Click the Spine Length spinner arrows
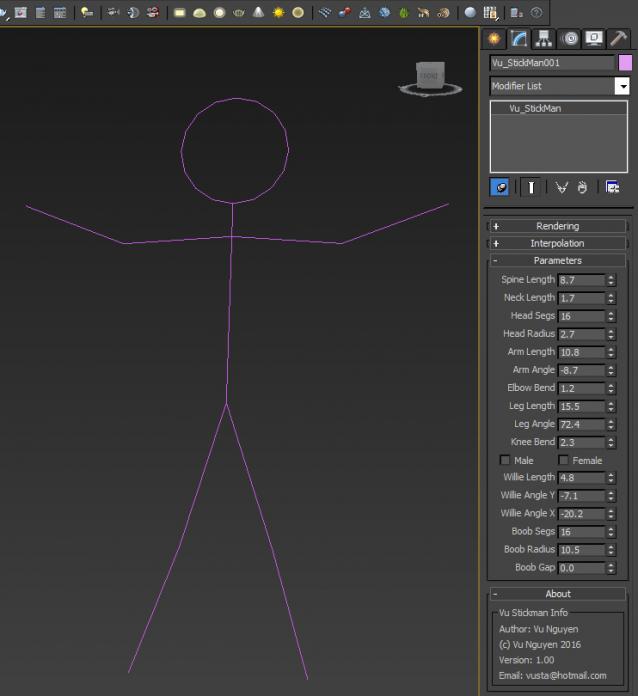 (x=611, y=280)
